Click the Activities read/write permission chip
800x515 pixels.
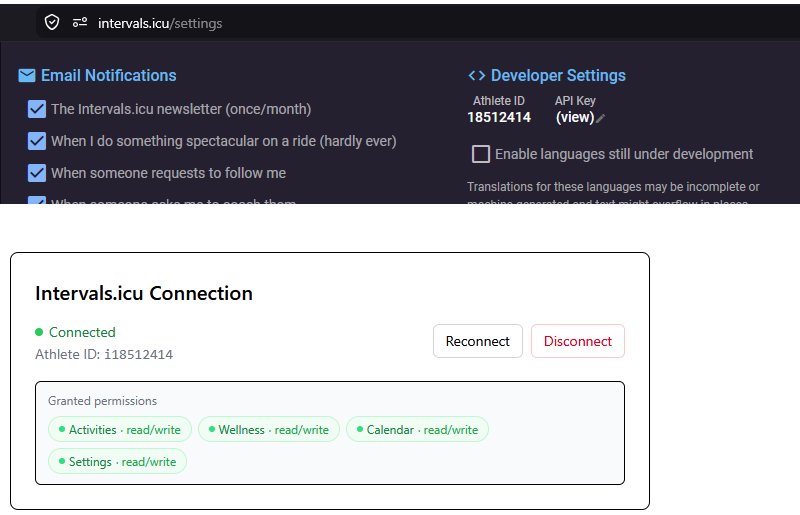pos(120,430)
